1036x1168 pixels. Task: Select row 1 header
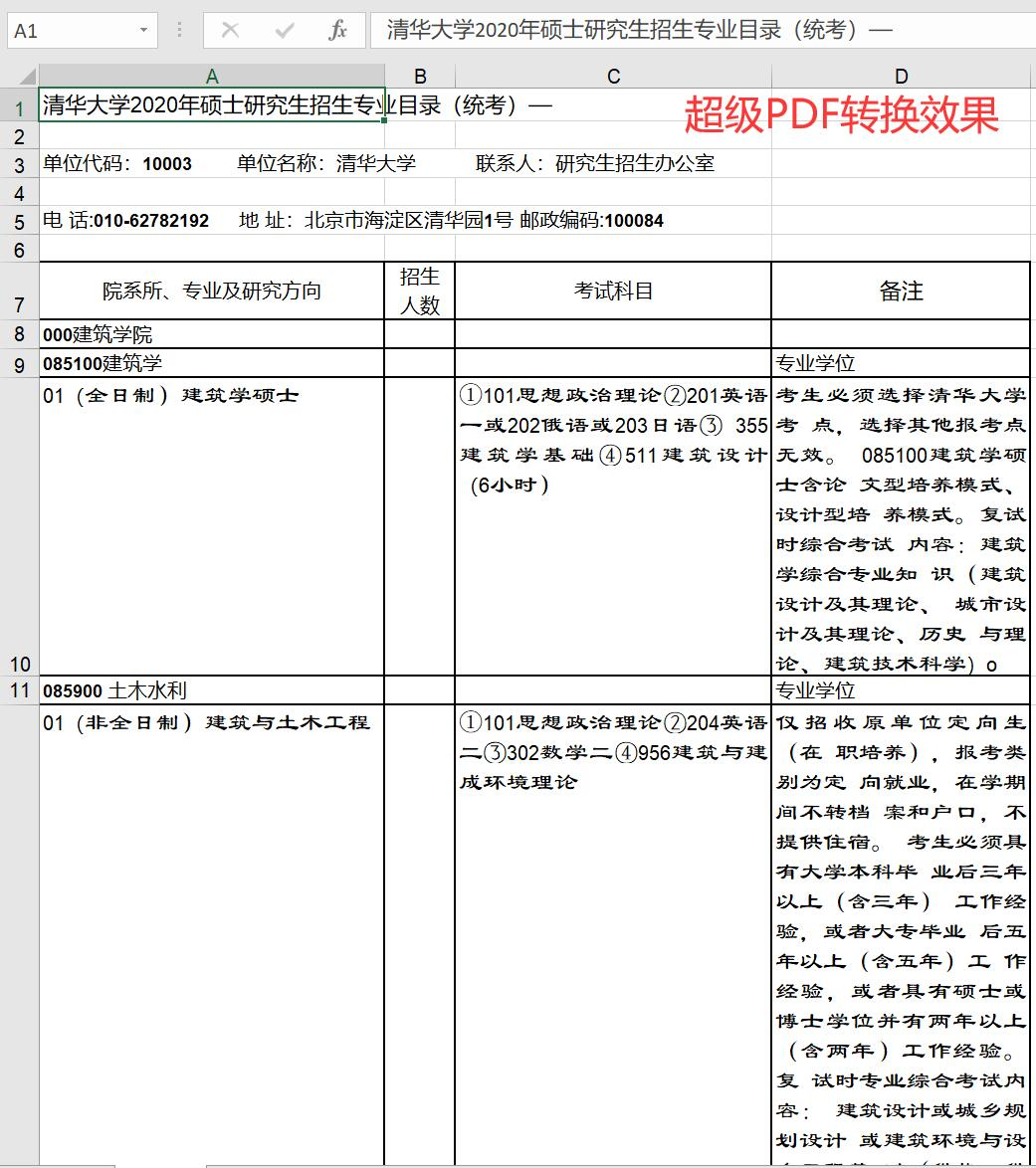[x=19, y=105]
